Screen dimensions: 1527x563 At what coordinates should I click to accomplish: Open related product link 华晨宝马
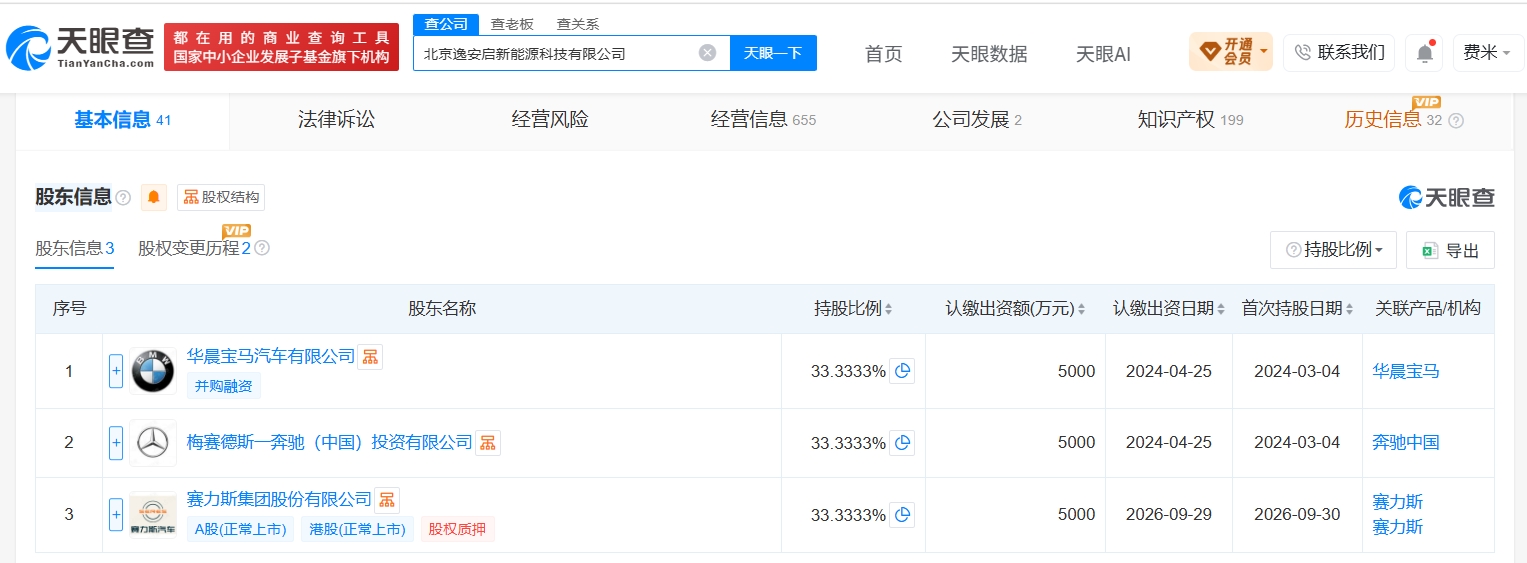[x=1406, y=371]
